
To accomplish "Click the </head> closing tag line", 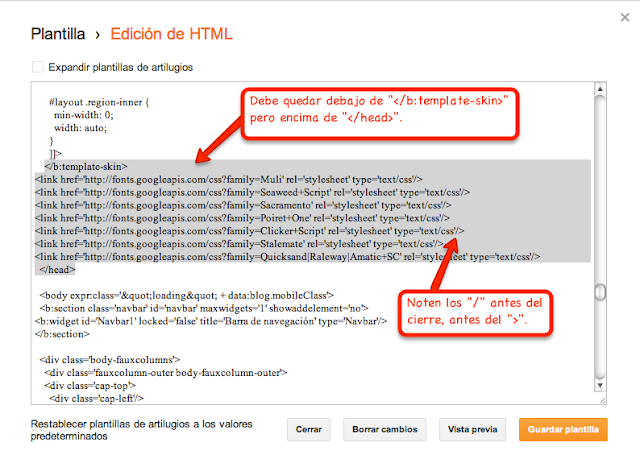I will 57,270.
